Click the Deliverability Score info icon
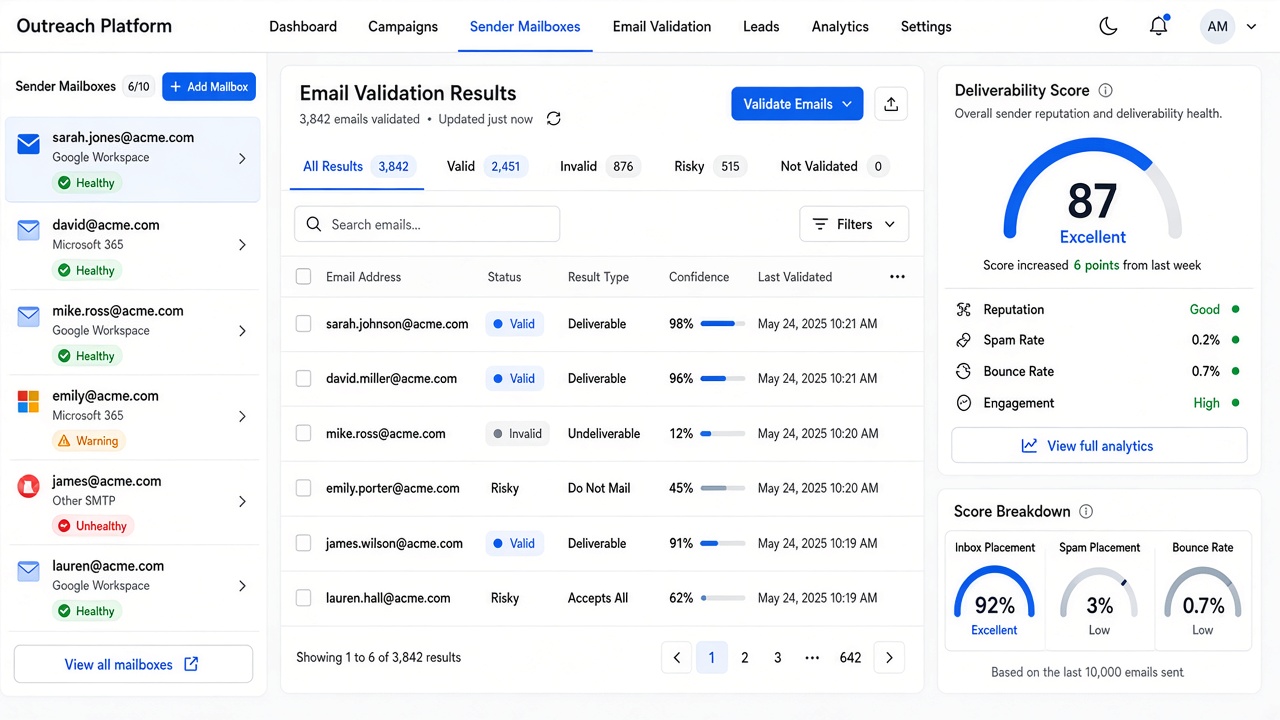1280x720 pixels. (x=1105, y=91)
